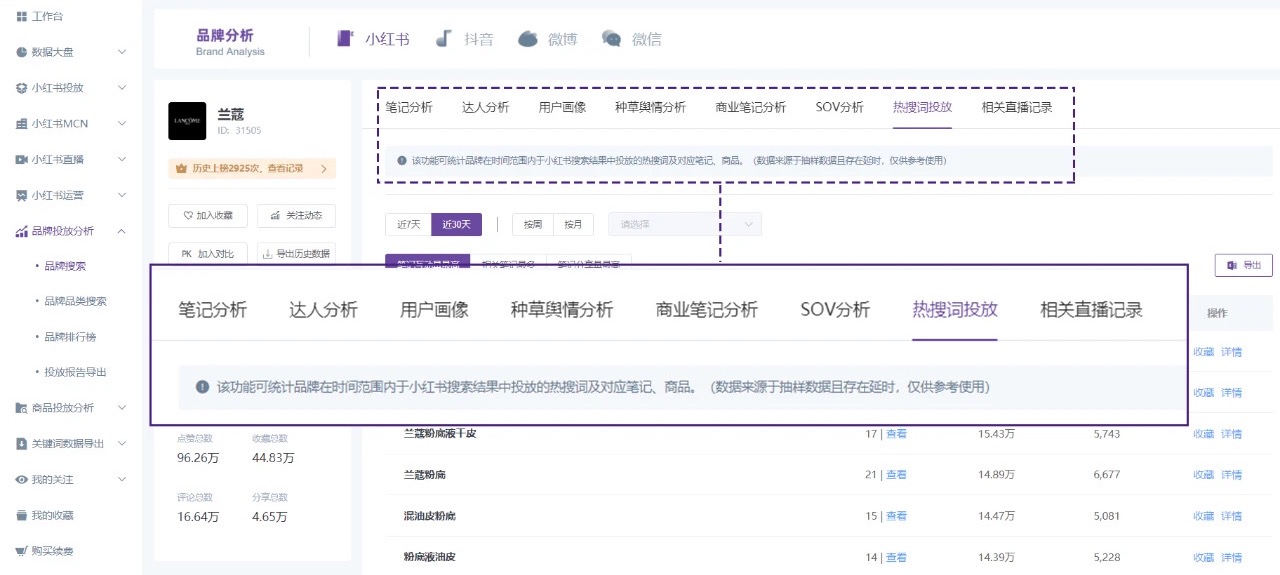Click 收藏 in the 混油皮粉底 row
The width and height of the screenshot is (1280, 575).
click(x=1203, y=516)
